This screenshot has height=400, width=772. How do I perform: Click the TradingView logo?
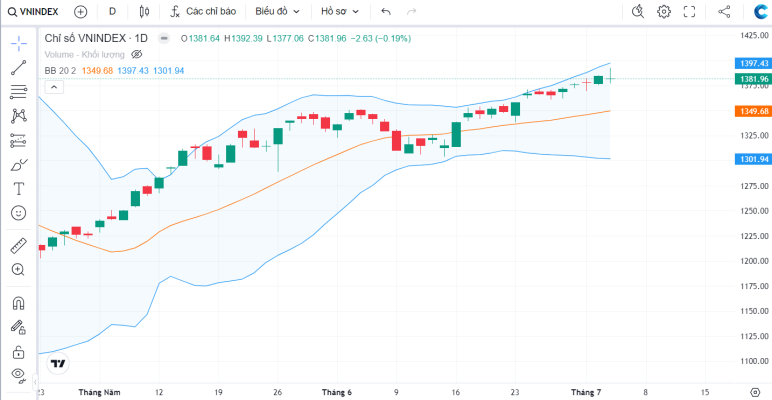coord(58,364)
